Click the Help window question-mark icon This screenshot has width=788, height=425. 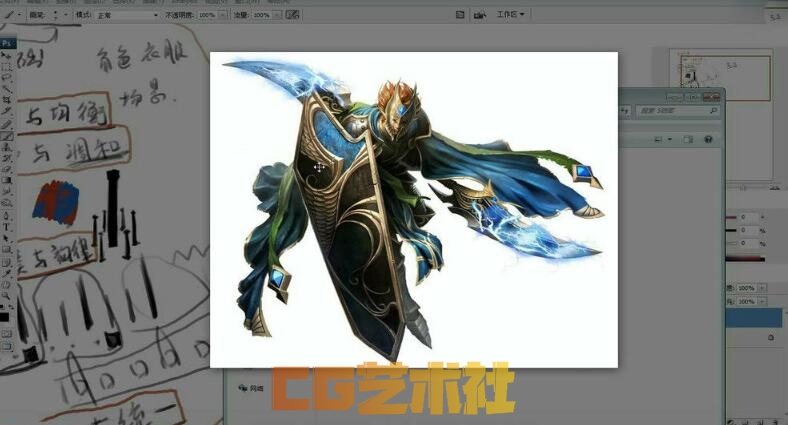click(708, 139)
